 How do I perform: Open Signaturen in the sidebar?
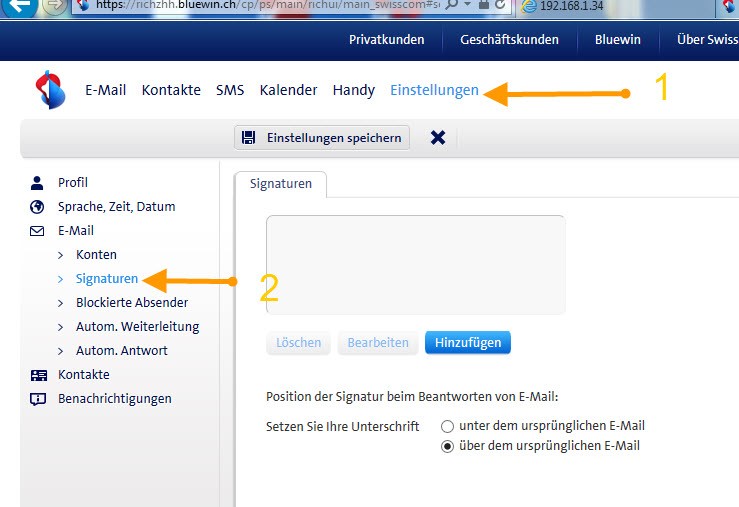click(x=107, y=279)
